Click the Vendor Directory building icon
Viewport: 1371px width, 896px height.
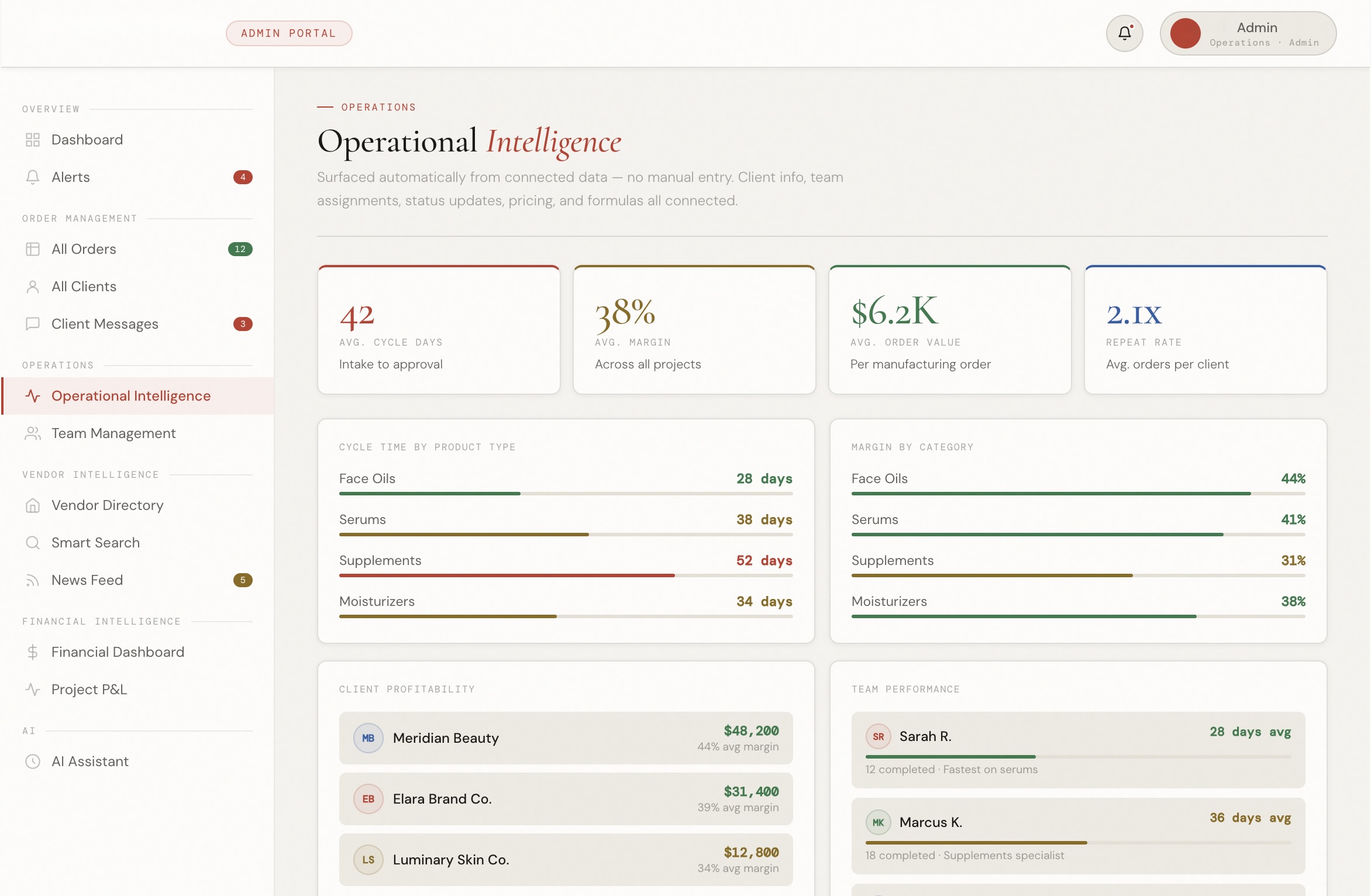pos(33,505)
